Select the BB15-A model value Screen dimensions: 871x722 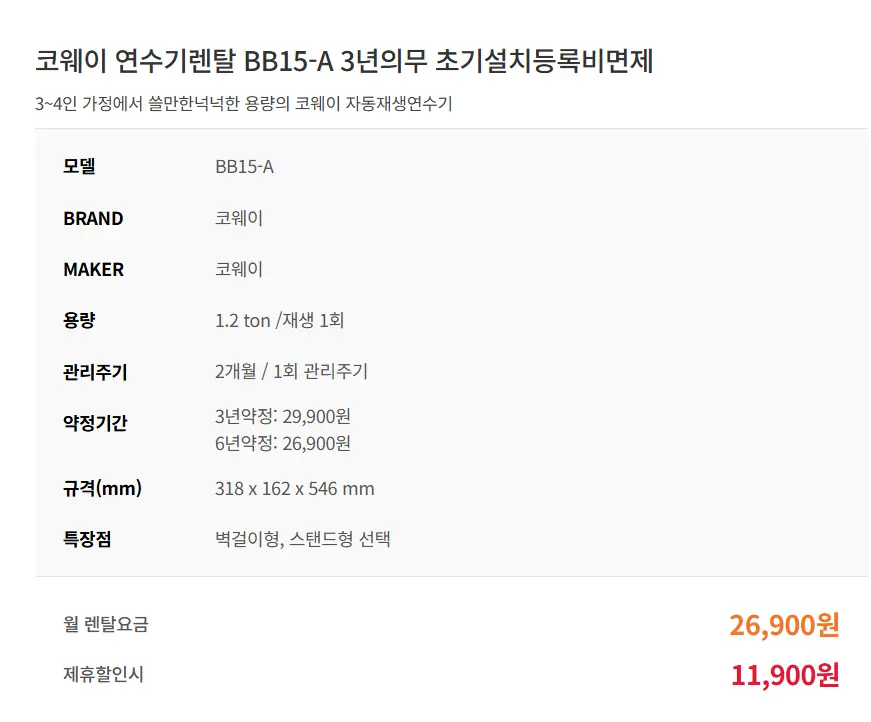(244, 167)
